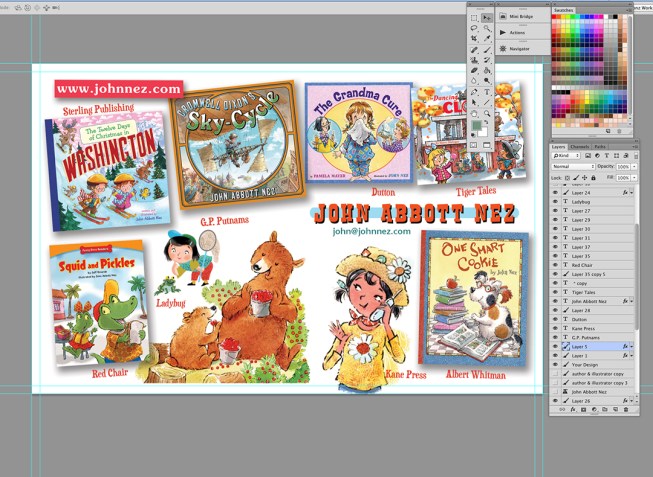
Task: Select the History Brush tool
Action: [x=486, y=60]
